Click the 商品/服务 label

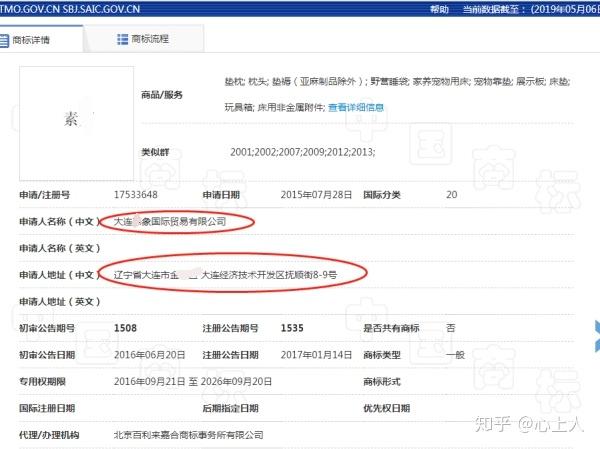162,95
